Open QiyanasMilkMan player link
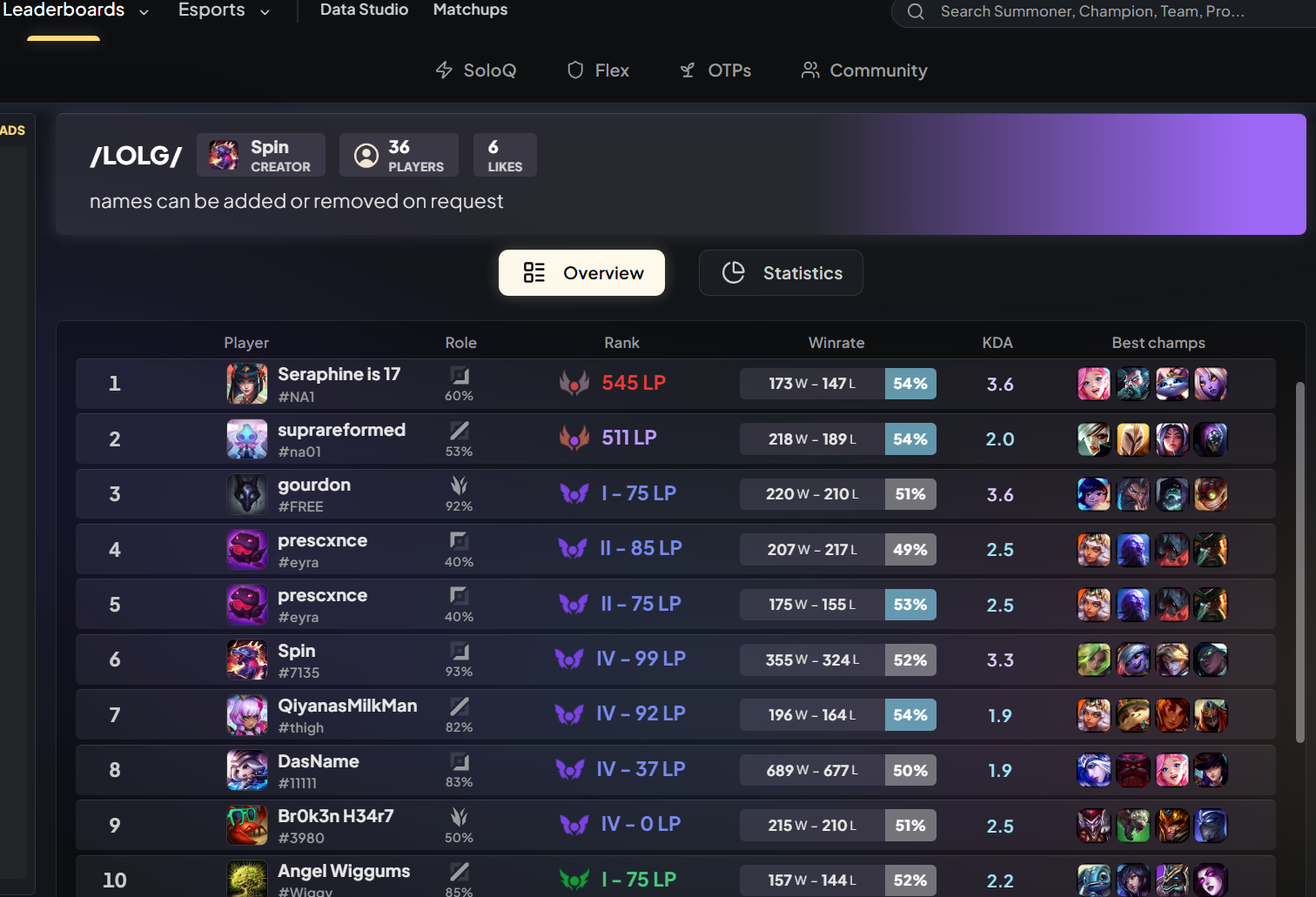This screenshot has height=897, width=1316. click(x=347, y=706)
